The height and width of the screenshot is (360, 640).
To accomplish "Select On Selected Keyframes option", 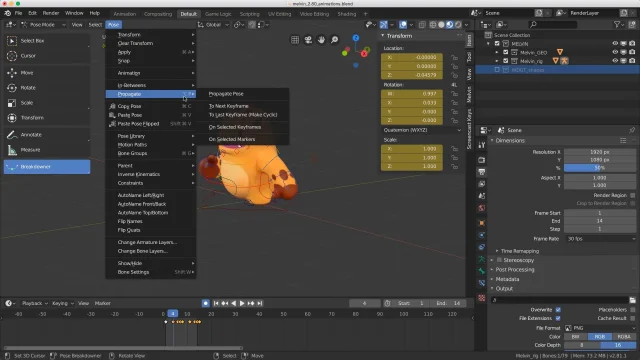I will 235,127.
